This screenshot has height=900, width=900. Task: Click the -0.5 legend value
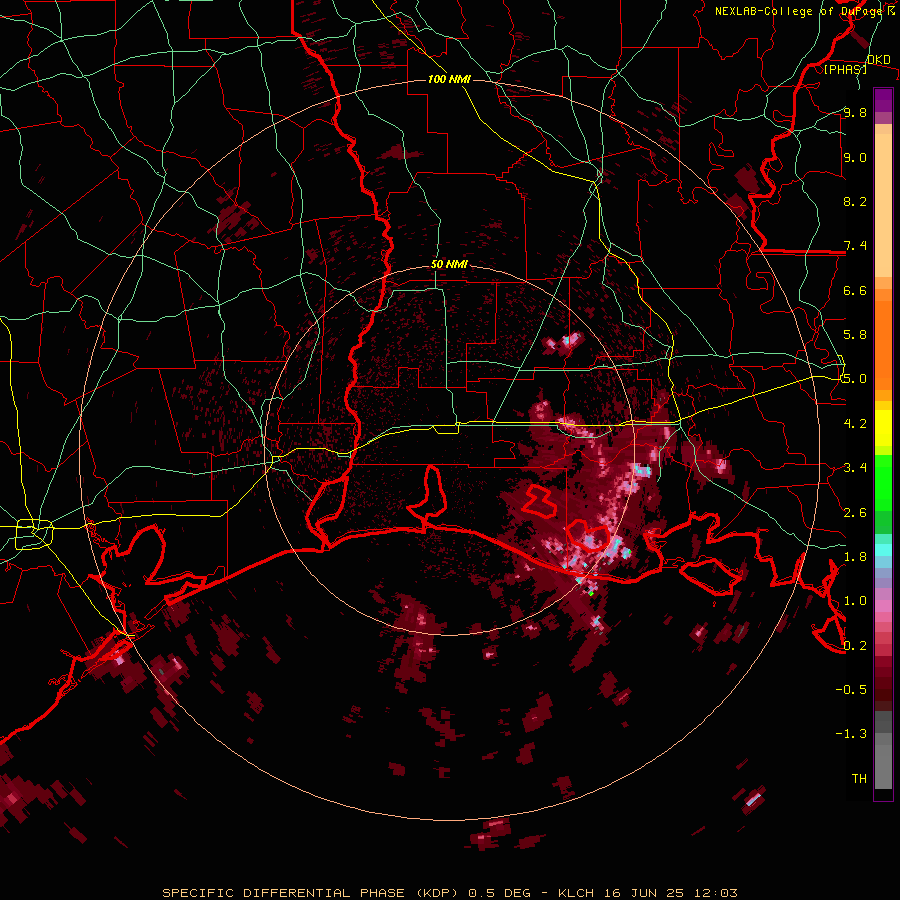click(x=851, y=689)
